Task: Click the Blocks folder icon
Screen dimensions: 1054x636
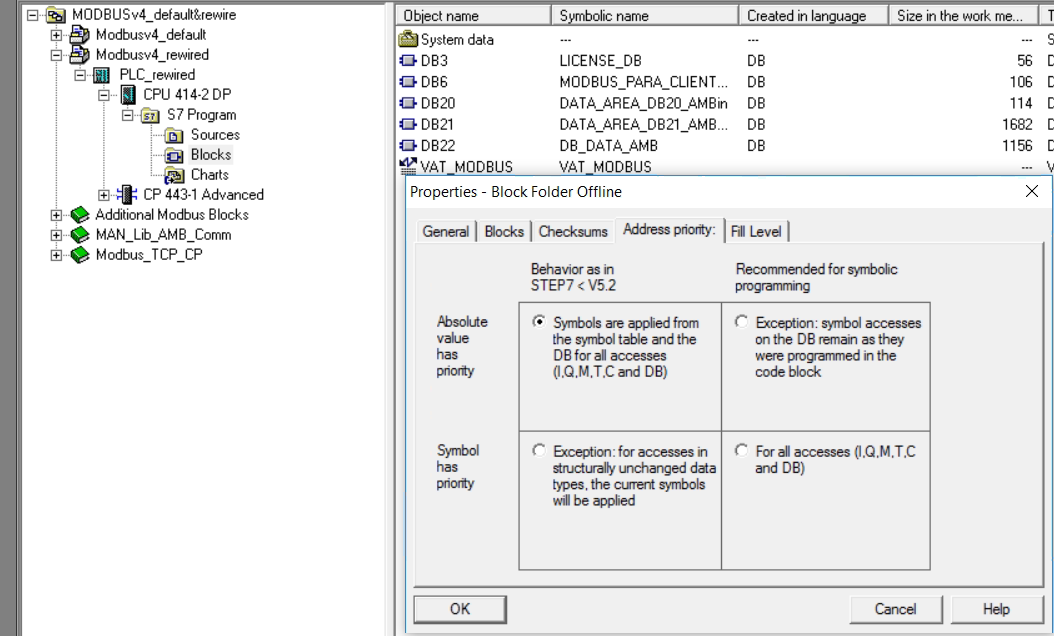Action: click(174, 156)
